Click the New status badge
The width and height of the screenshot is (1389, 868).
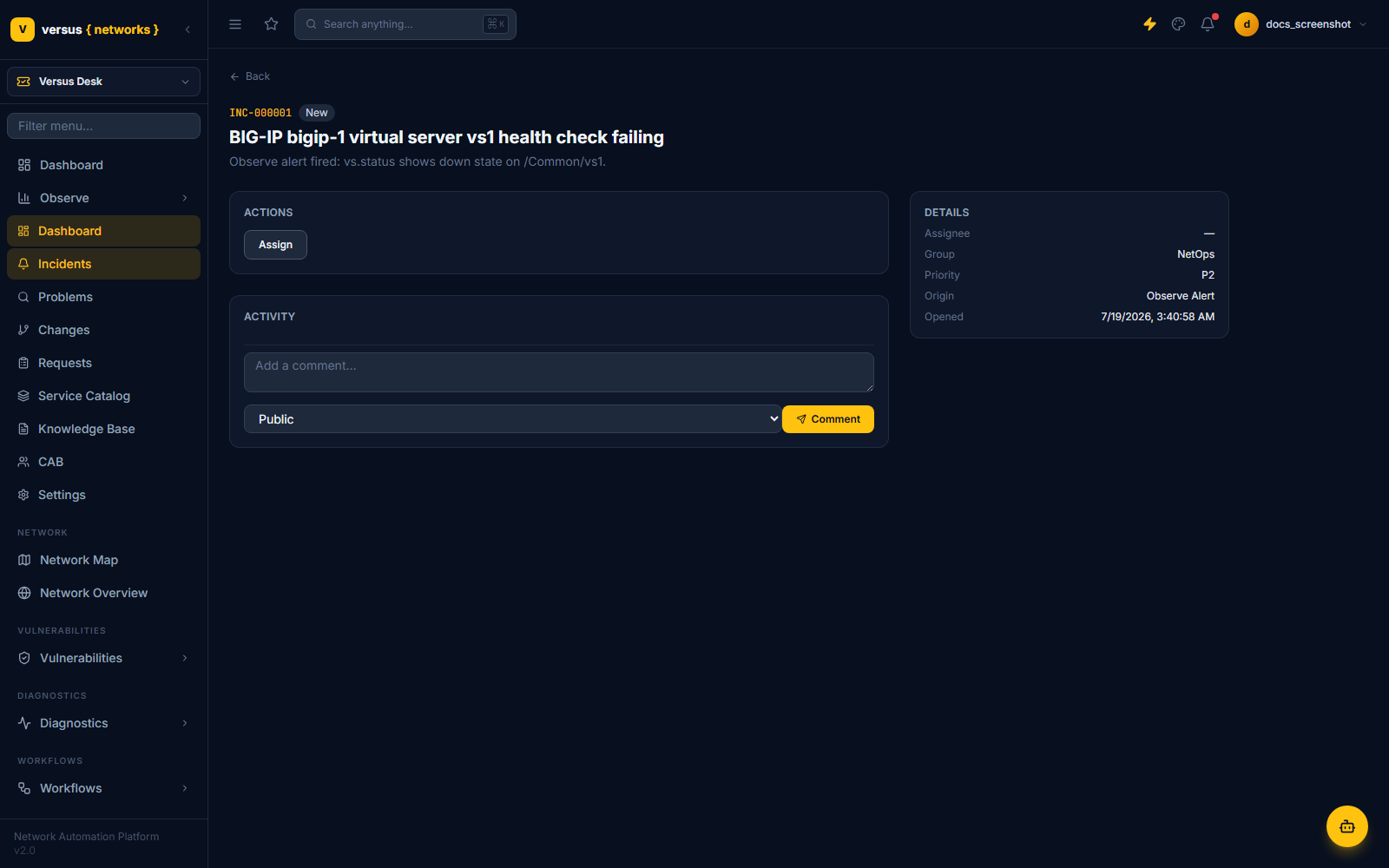point(317,113)
